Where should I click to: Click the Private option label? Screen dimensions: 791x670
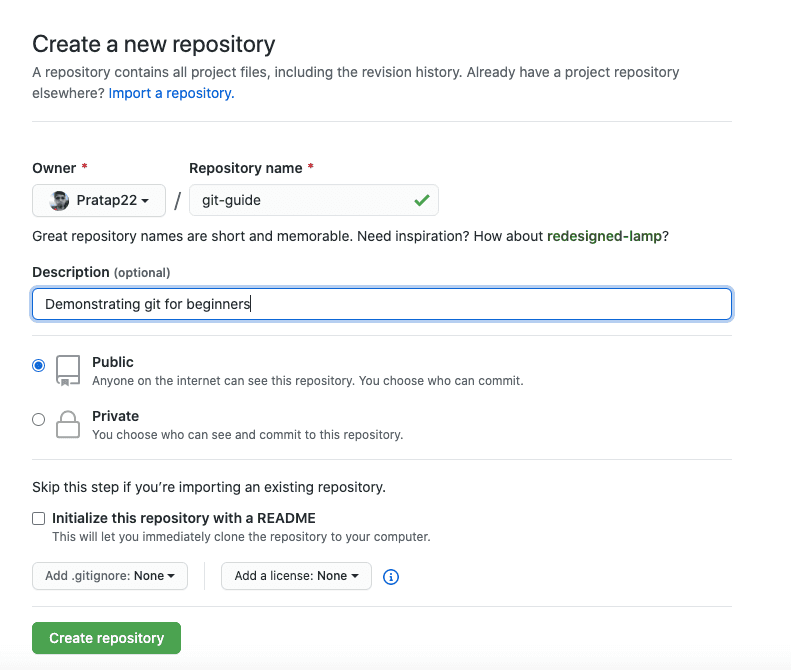coord(116,416)
